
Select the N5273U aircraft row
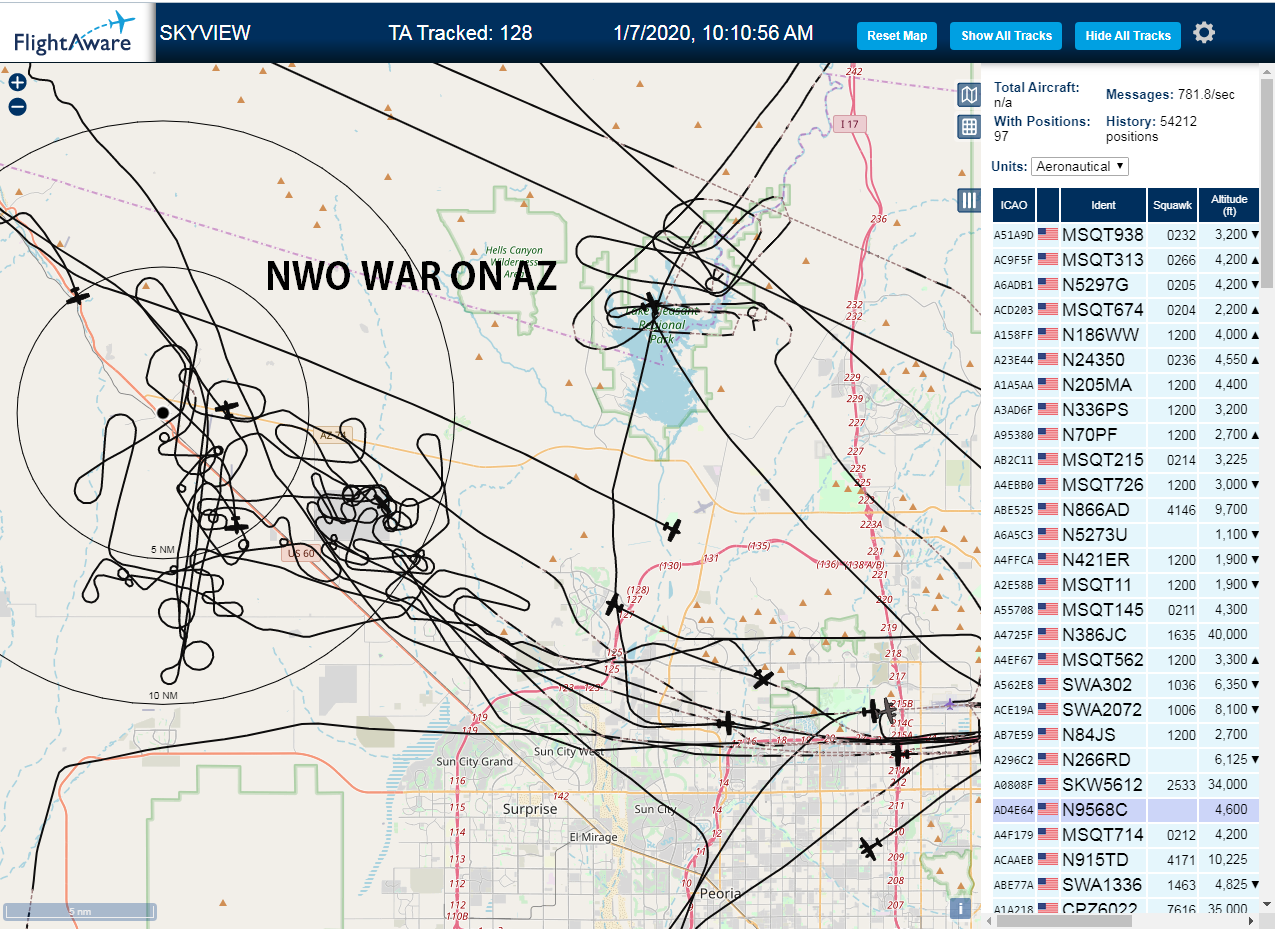1127,535
